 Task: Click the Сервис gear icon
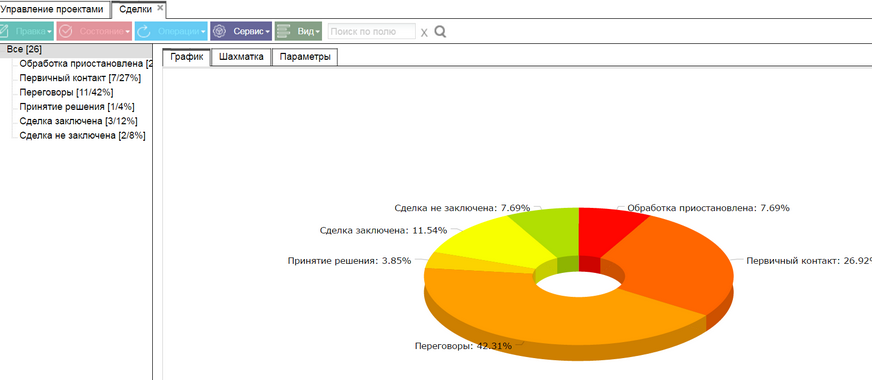pos(220,31)
